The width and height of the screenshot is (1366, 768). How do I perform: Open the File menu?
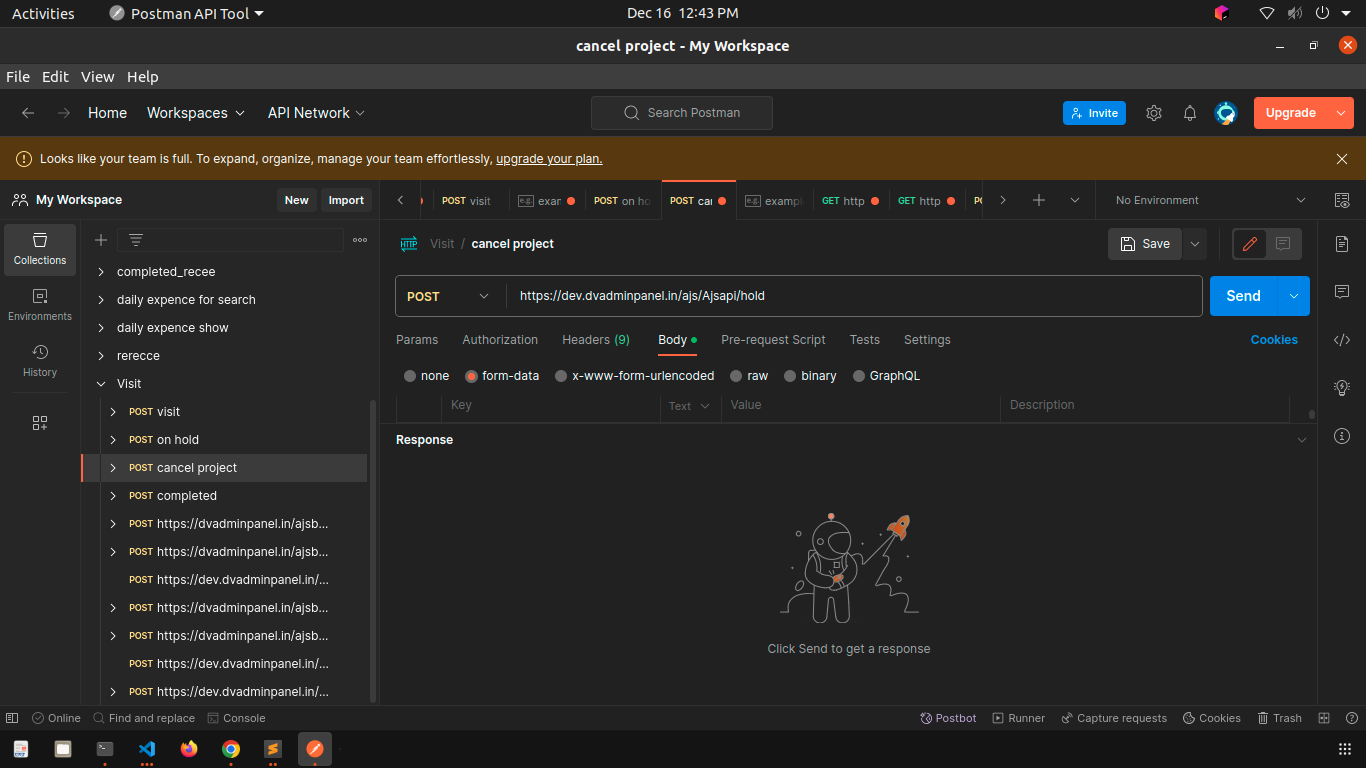click(18, 77)
